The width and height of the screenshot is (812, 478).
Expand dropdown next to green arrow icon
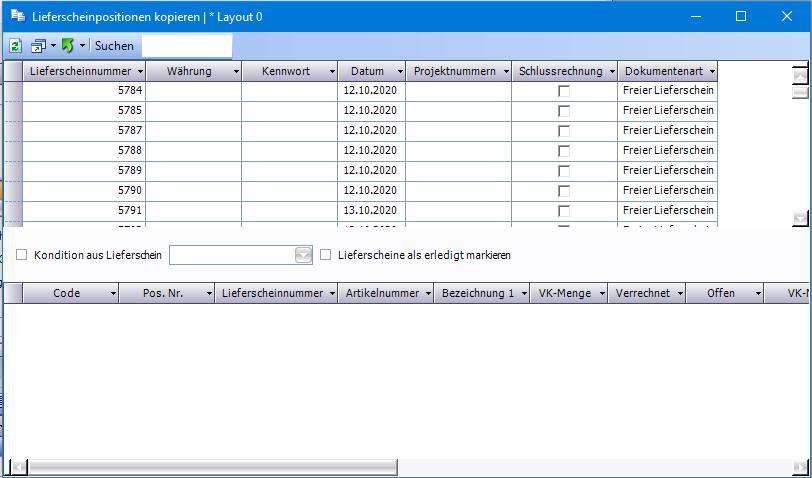(x=82, y=46)
